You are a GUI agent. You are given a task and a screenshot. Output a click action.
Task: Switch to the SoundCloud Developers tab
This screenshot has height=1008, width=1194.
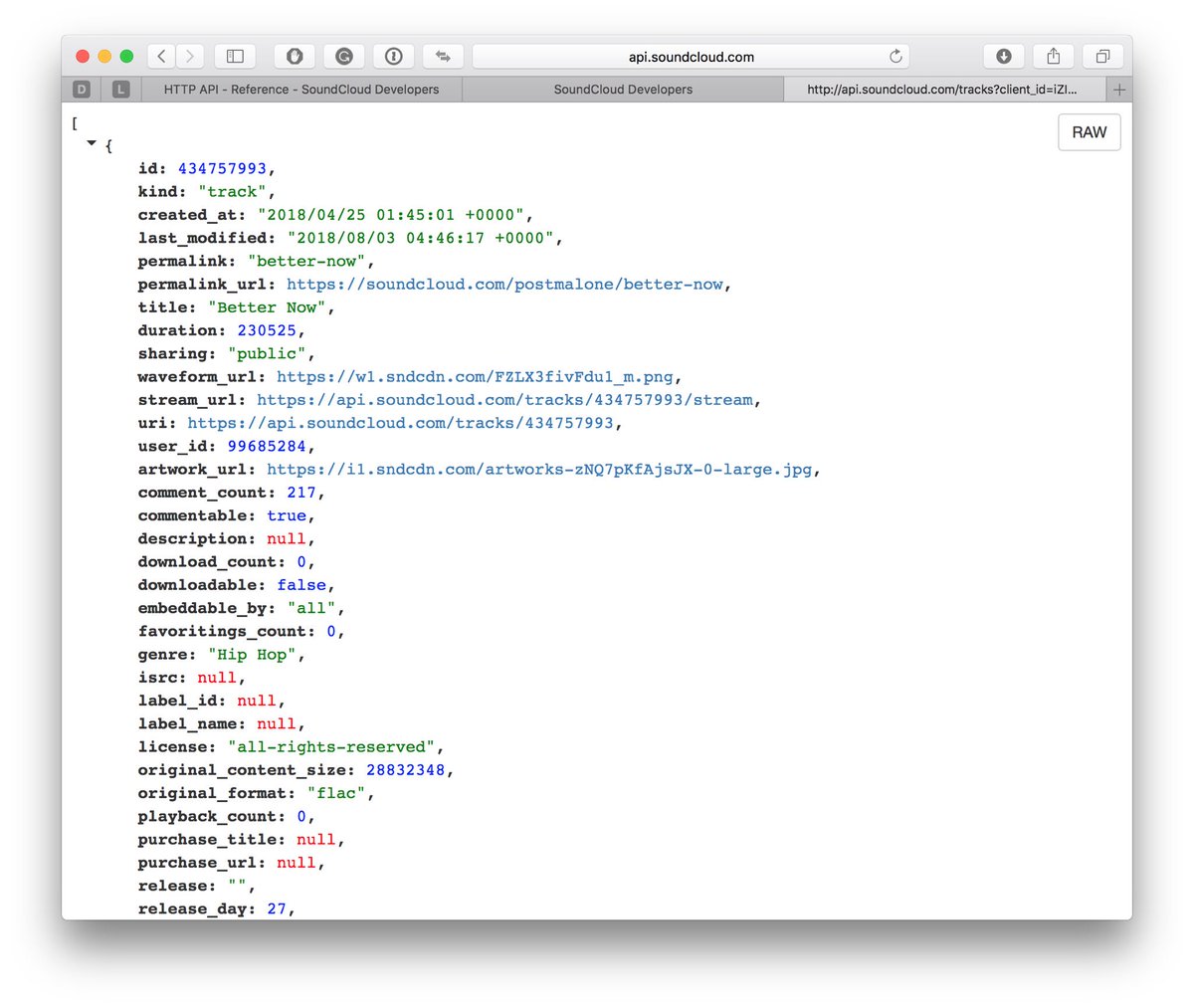coord(623,90)
